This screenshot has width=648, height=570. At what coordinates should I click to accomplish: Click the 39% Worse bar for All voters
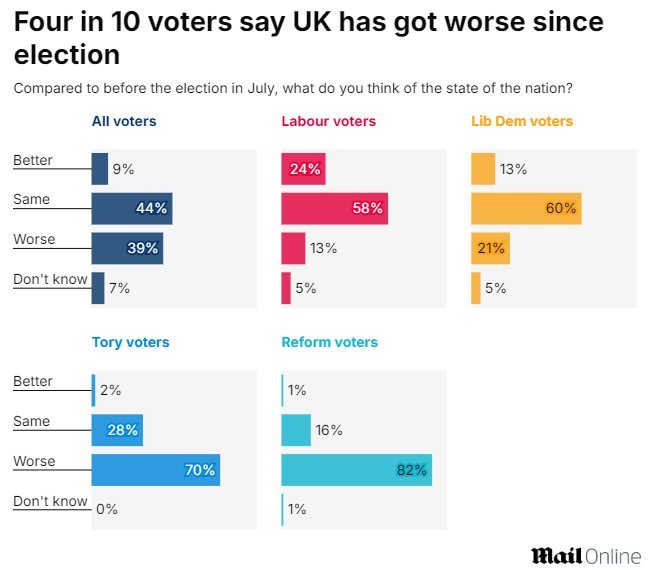(127, 248)
